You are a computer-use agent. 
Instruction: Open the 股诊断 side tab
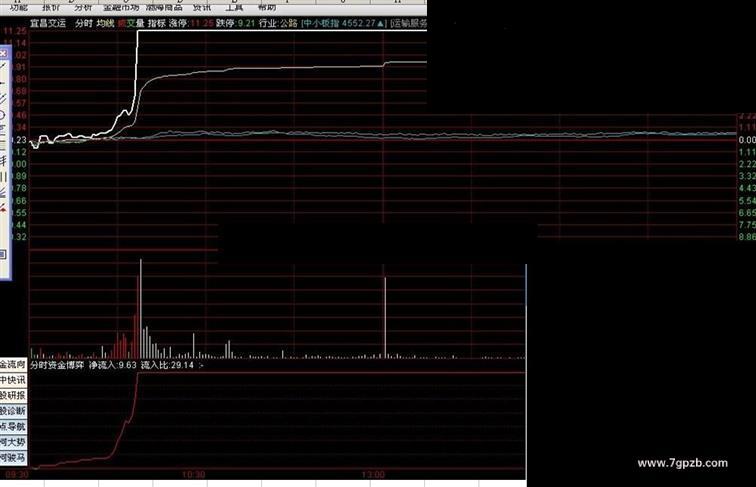tap(13, 411)
